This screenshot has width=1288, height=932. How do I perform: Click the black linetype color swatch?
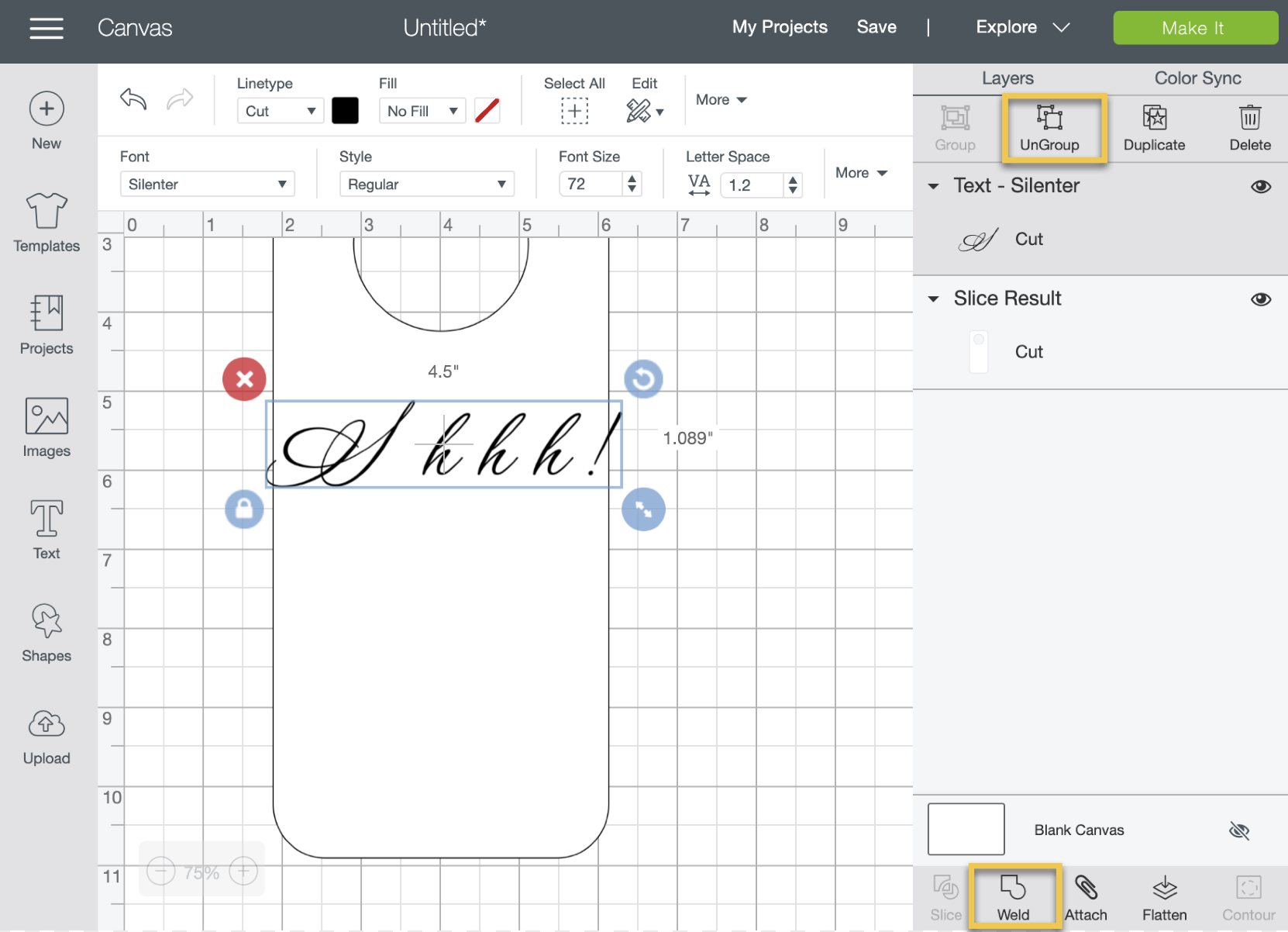click(x=345, y=111)
